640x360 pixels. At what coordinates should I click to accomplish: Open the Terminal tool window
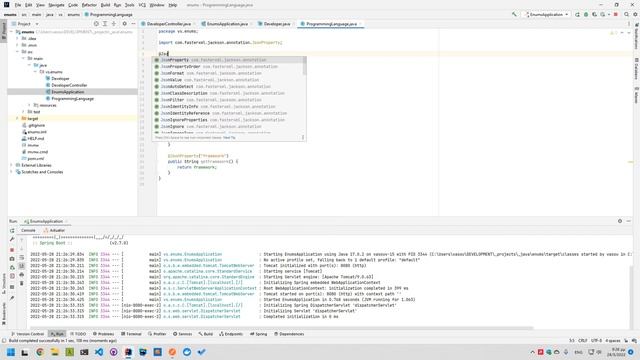[x=131, y=334]
